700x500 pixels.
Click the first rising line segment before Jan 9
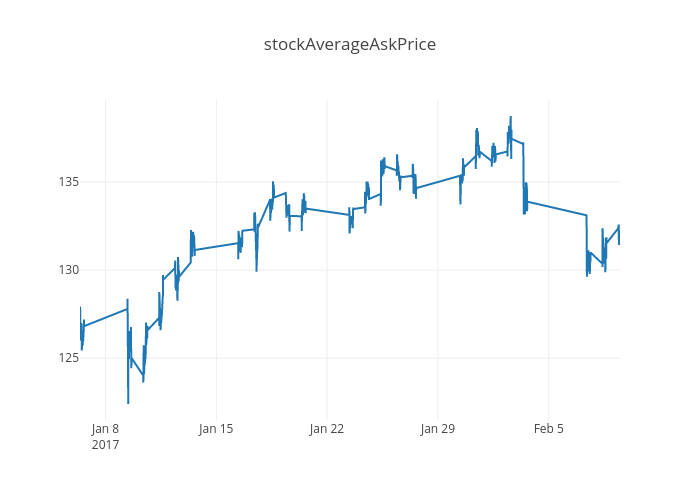[x=105, y=317]
